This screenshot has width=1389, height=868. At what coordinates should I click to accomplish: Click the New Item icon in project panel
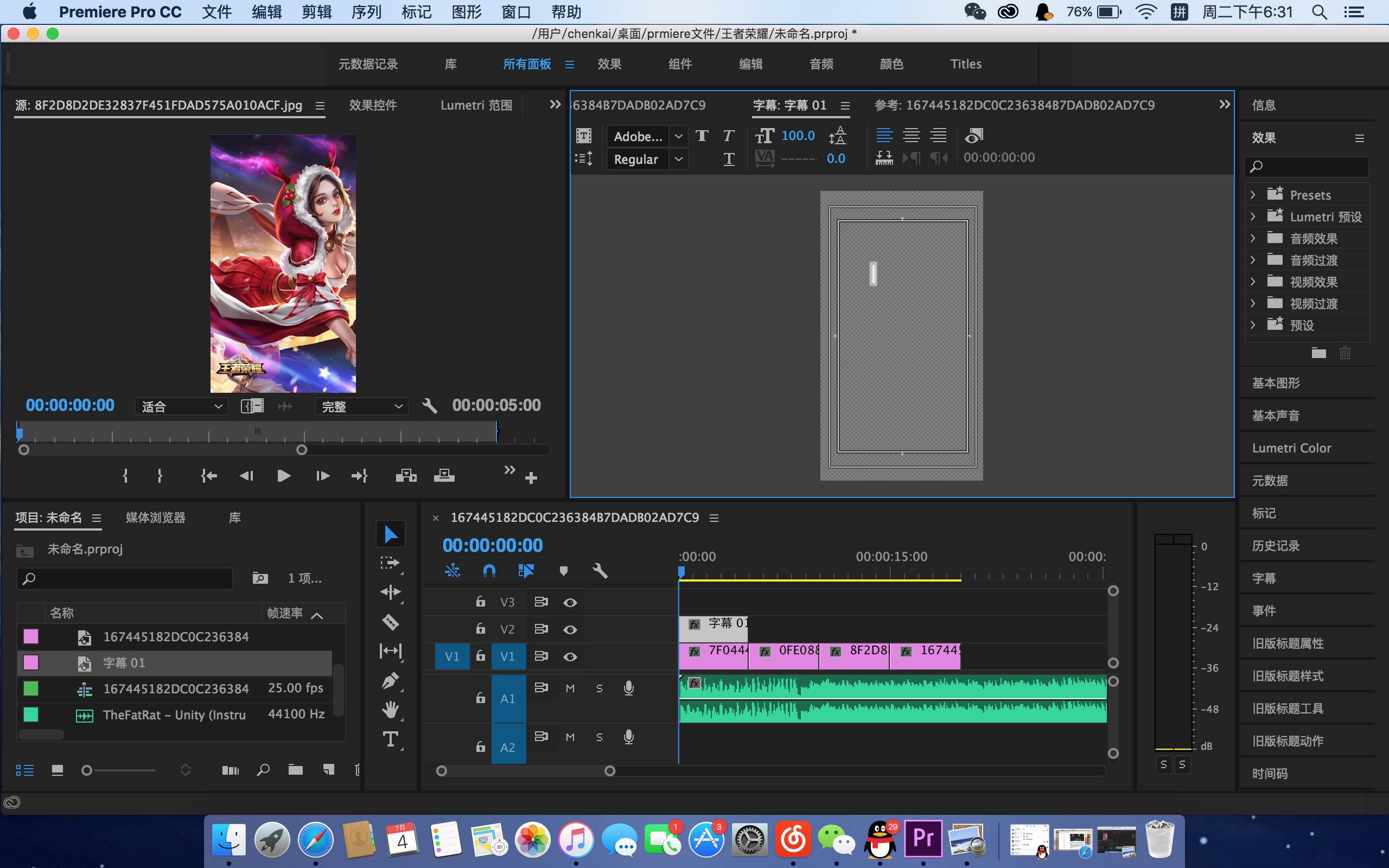(328, 770)
